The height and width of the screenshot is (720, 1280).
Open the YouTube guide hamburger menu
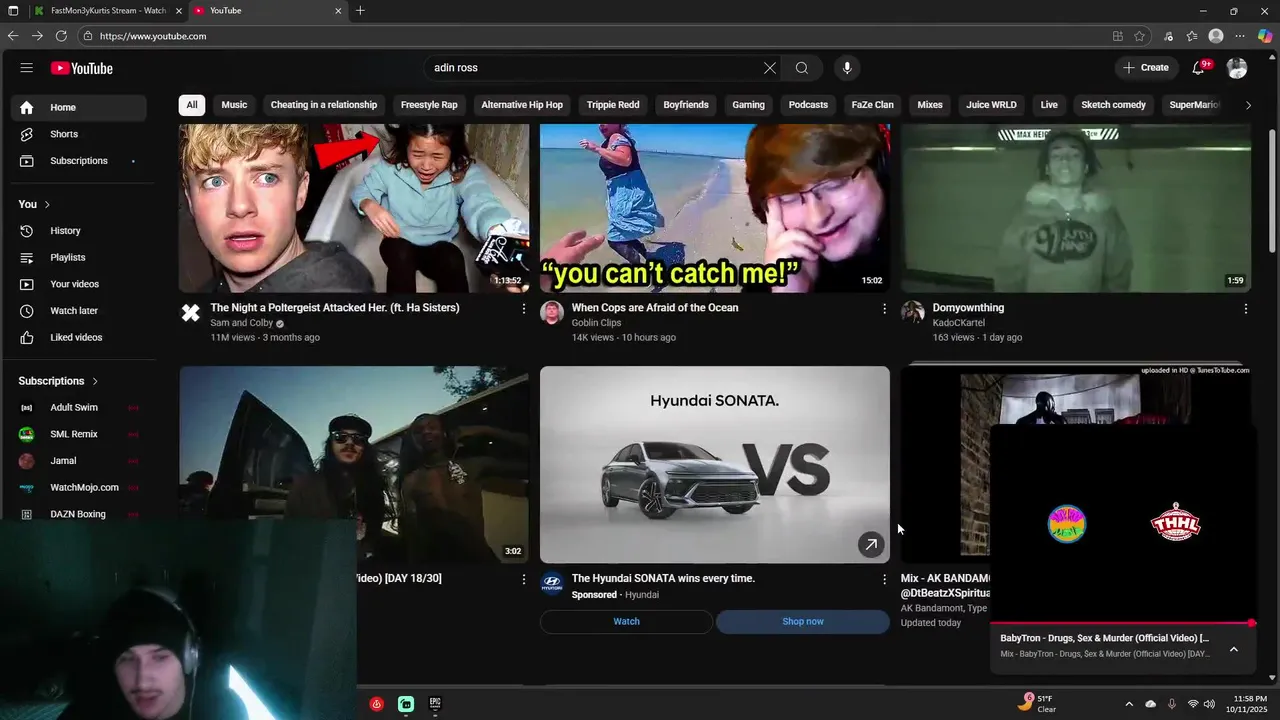point(27,68)
